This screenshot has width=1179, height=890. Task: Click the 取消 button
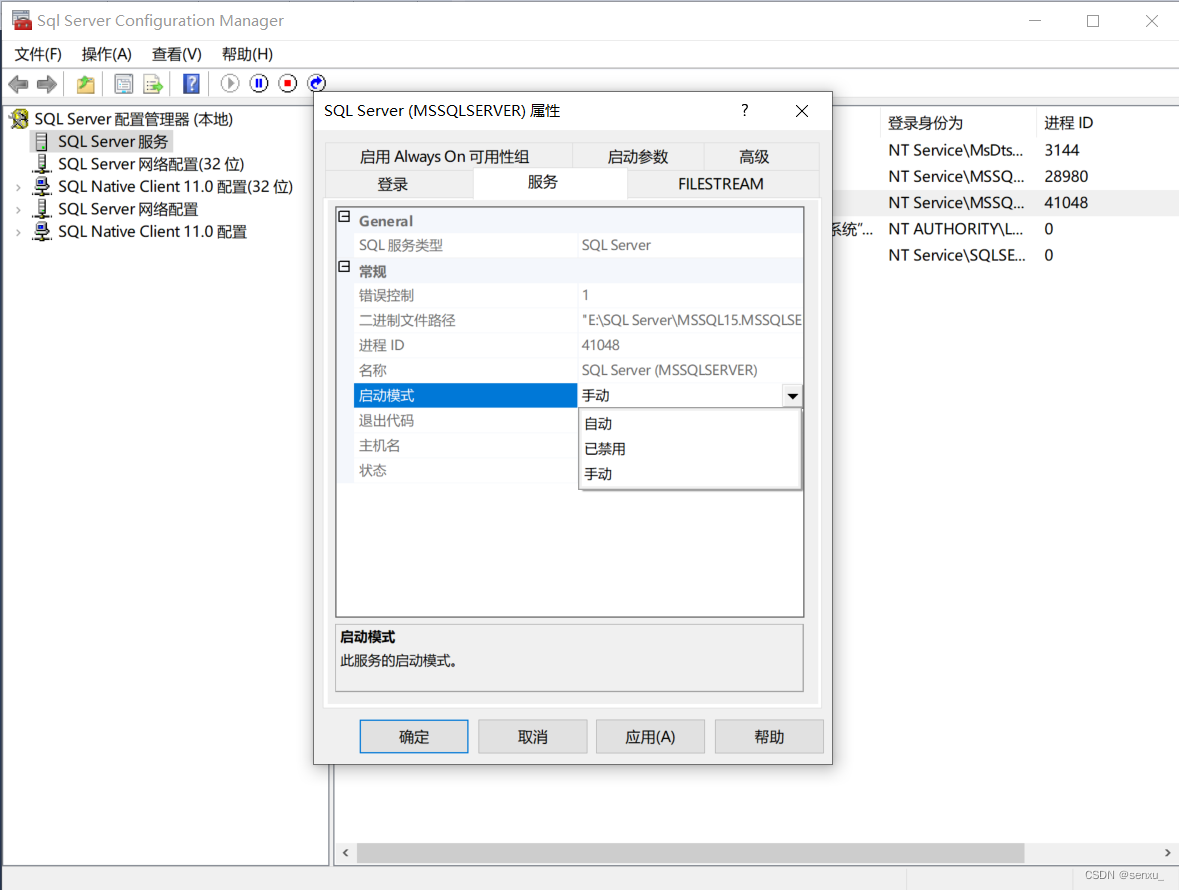click(x=532, y=737)
